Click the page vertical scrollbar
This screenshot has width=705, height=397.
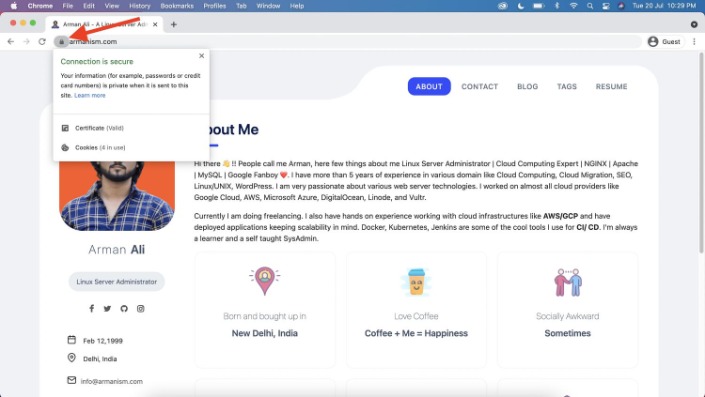point(701,153)
